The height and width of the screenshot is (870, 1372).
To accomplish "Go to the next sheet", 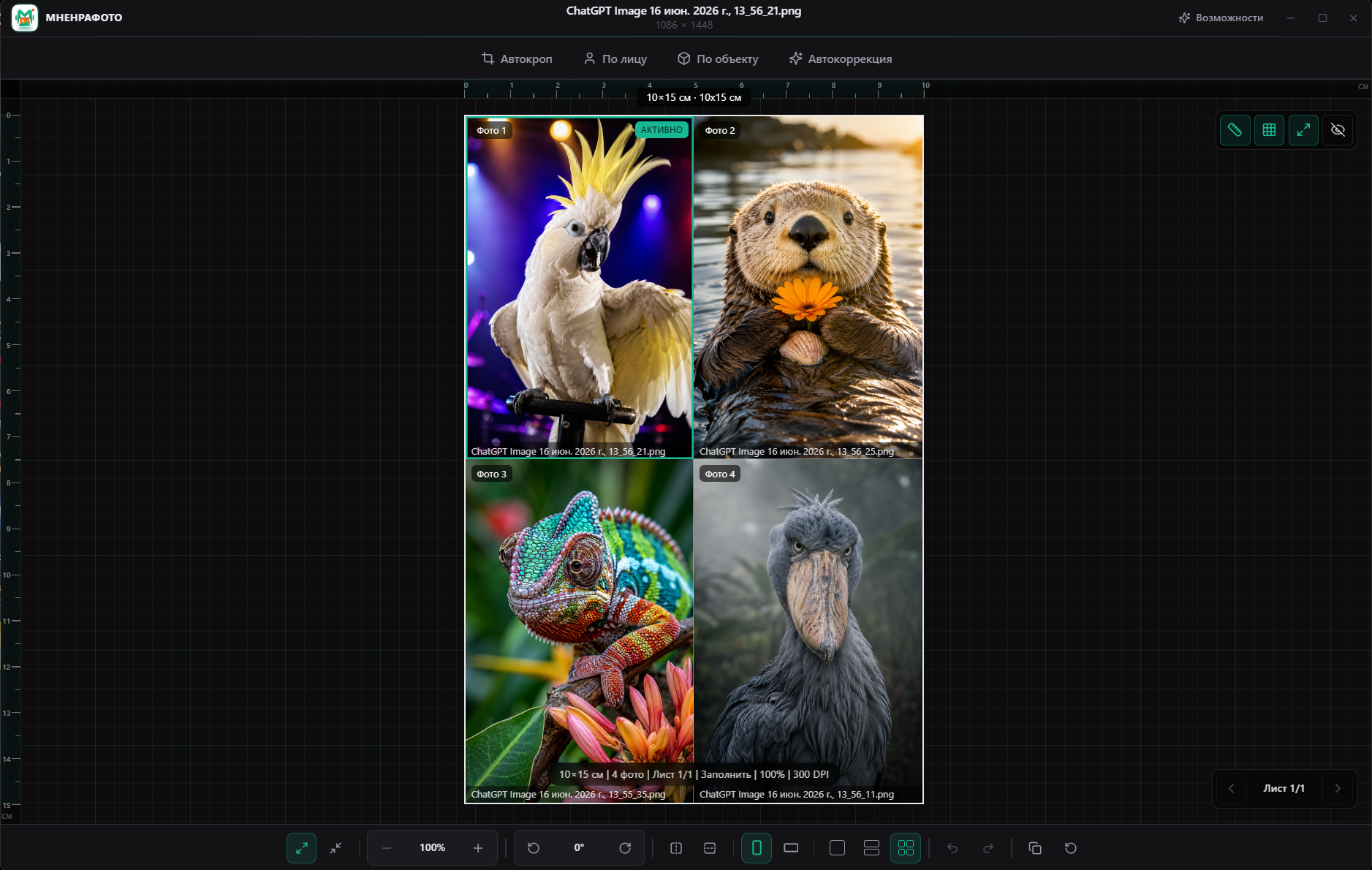I will pos(1338,788).
